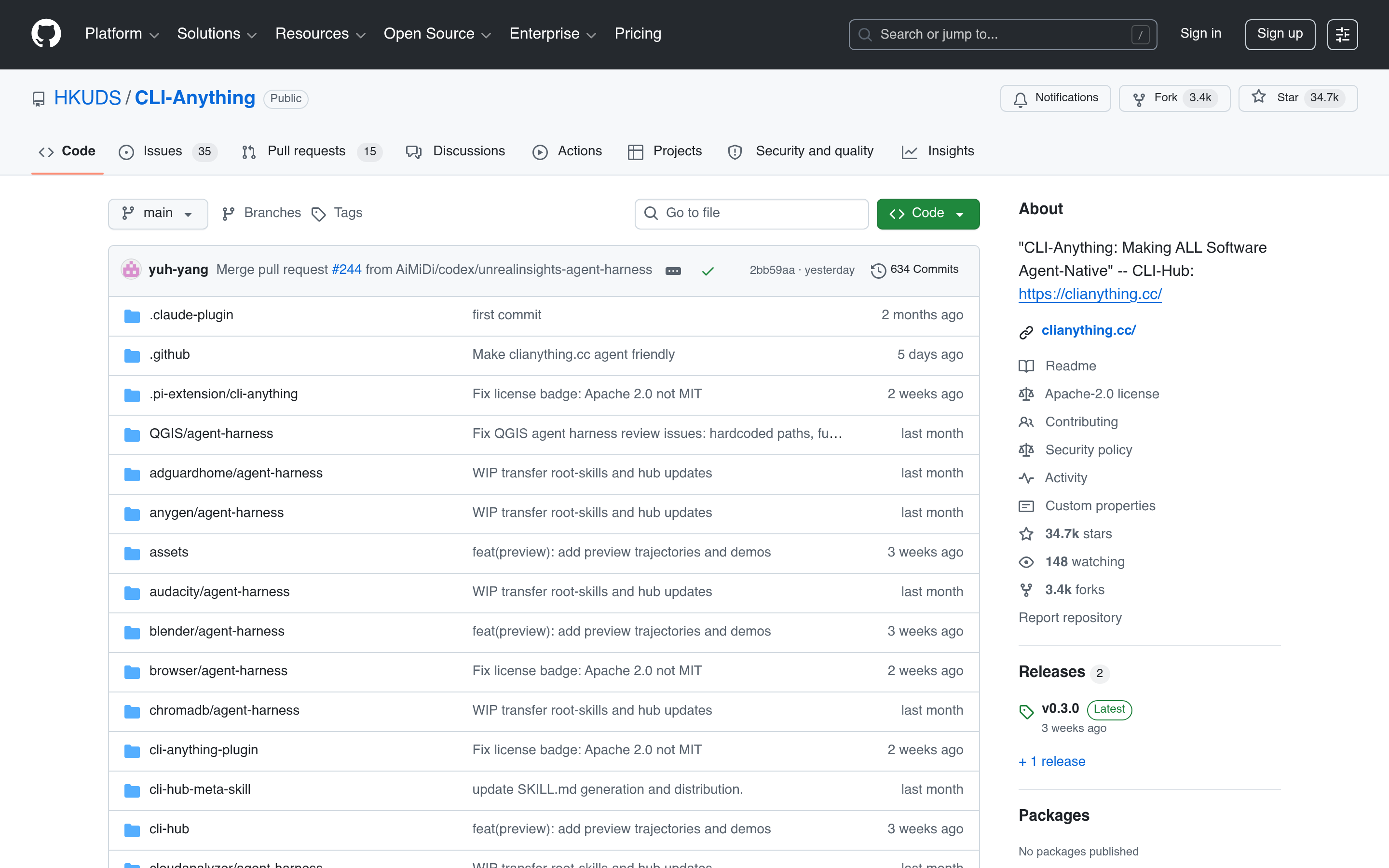This screenshot has height=868, width=1389.
Task: Expand the Enterprise menu
Action: coord(553,34)
